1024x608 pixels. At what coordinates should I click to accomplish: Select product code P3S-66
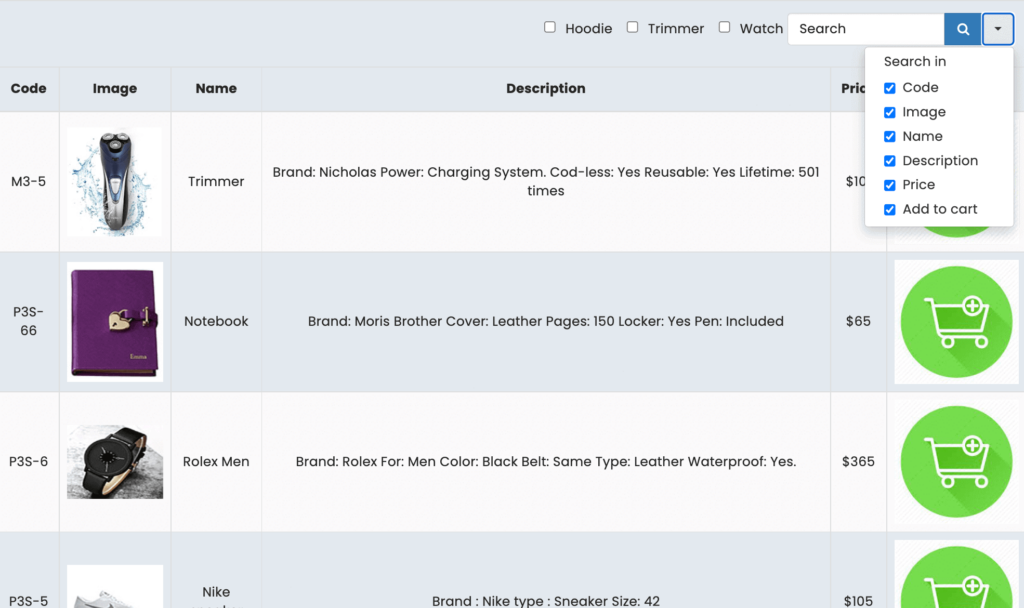(x=29, y=321)
